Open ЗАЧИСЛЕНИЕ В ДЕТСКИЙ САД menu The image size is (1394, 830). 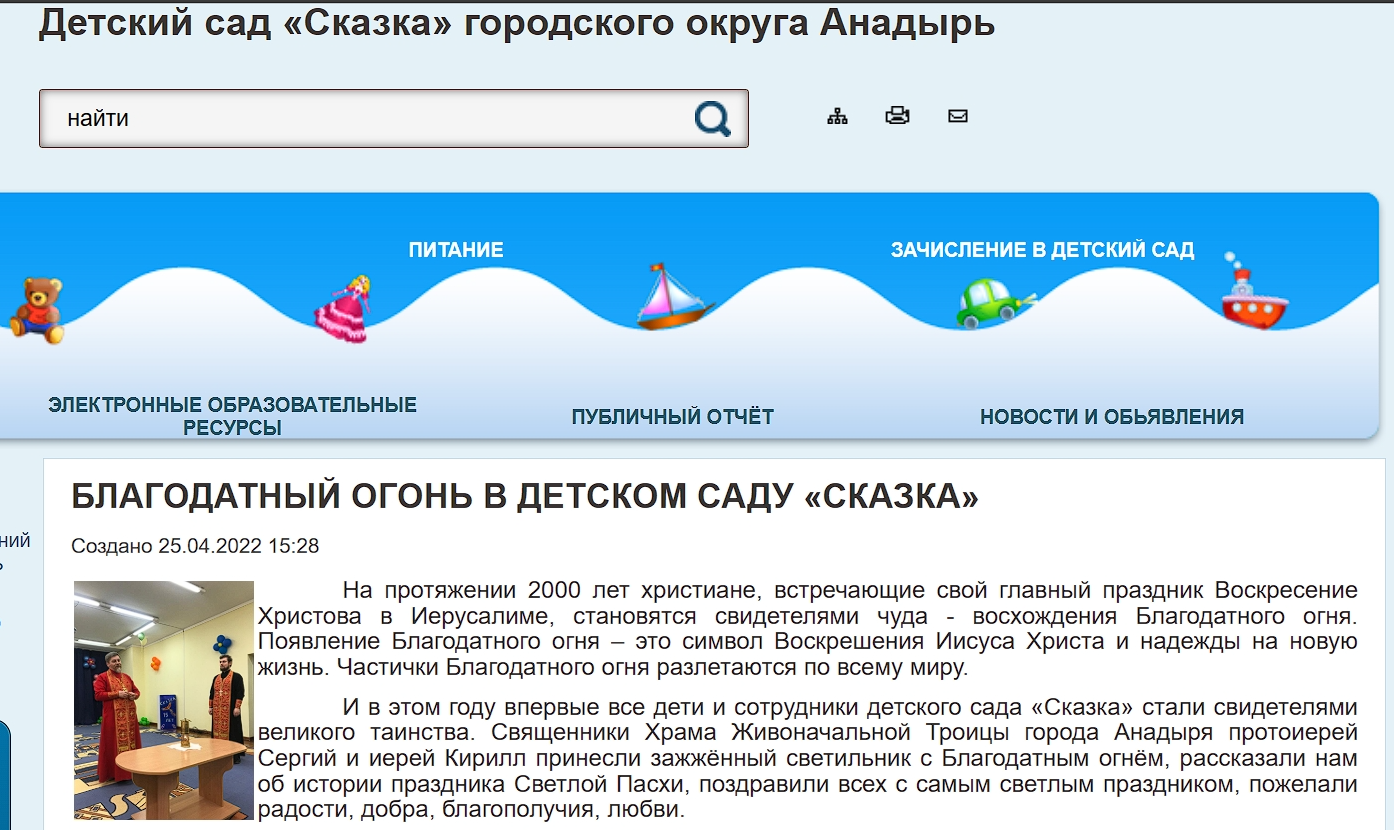pos(1042,250)
